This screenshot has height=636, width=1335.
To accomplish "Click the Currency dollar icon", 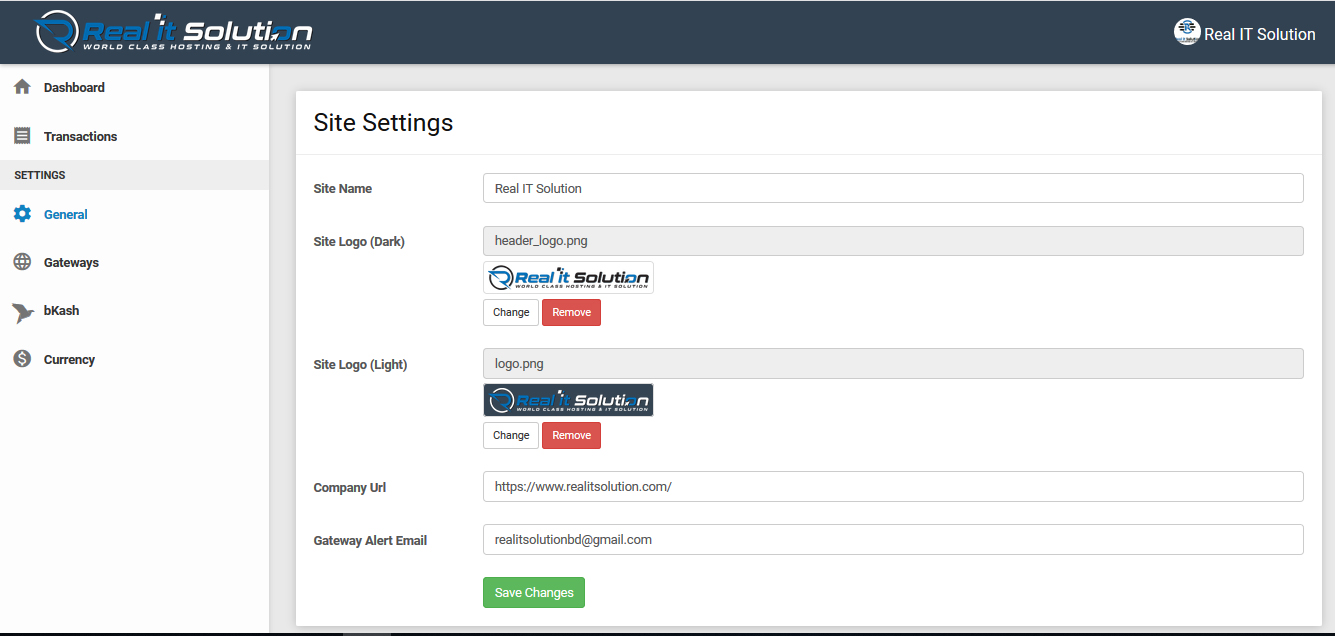I will 22,359.
